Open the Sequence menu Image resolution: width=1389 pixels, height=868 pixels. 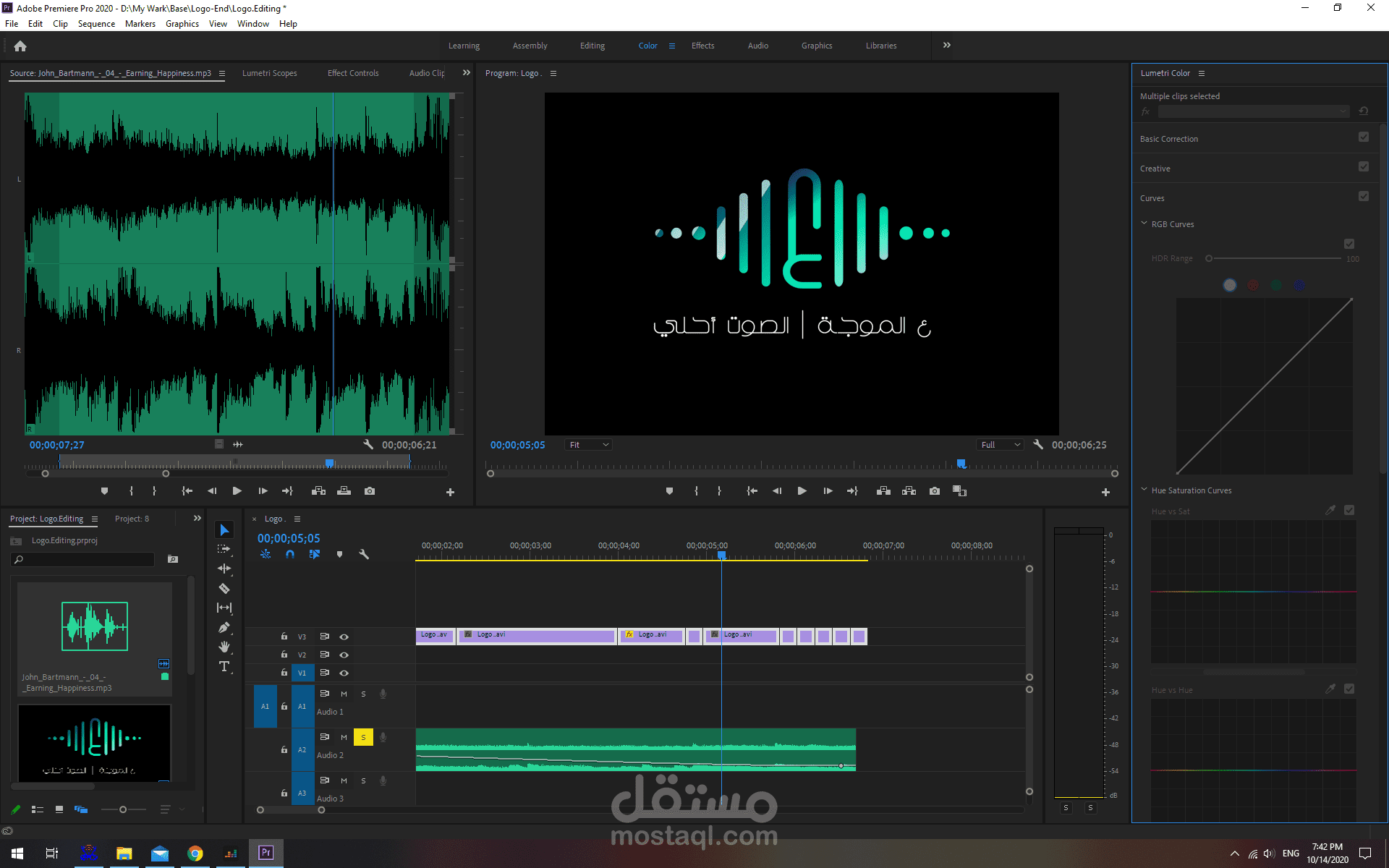tap(96, 23)
